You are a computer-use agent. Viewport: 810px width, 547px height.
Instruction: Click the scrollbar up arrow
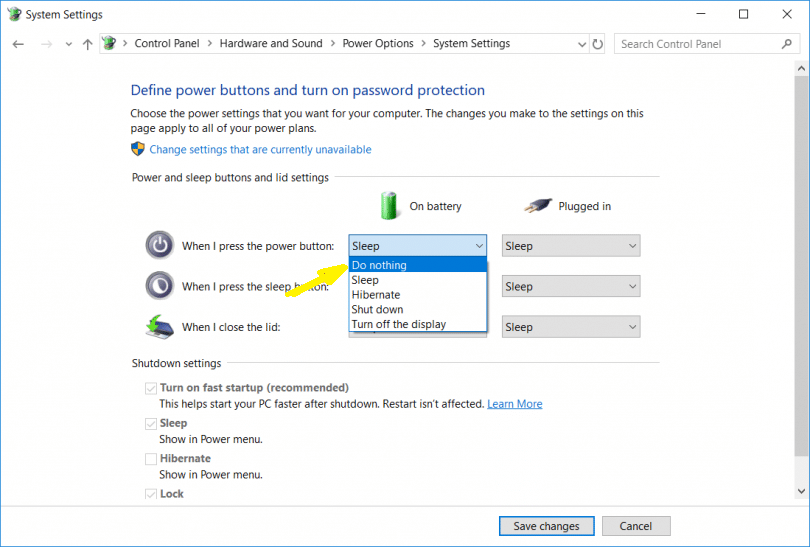tap(801, 68)
